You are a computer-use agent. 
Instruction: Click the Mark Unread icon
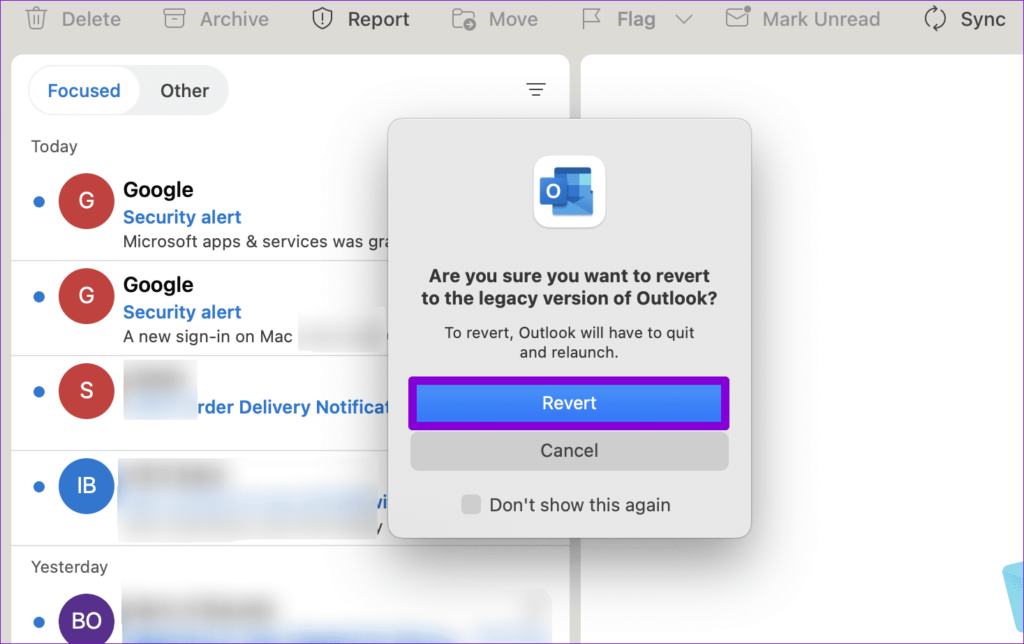(x=737, y=18)
